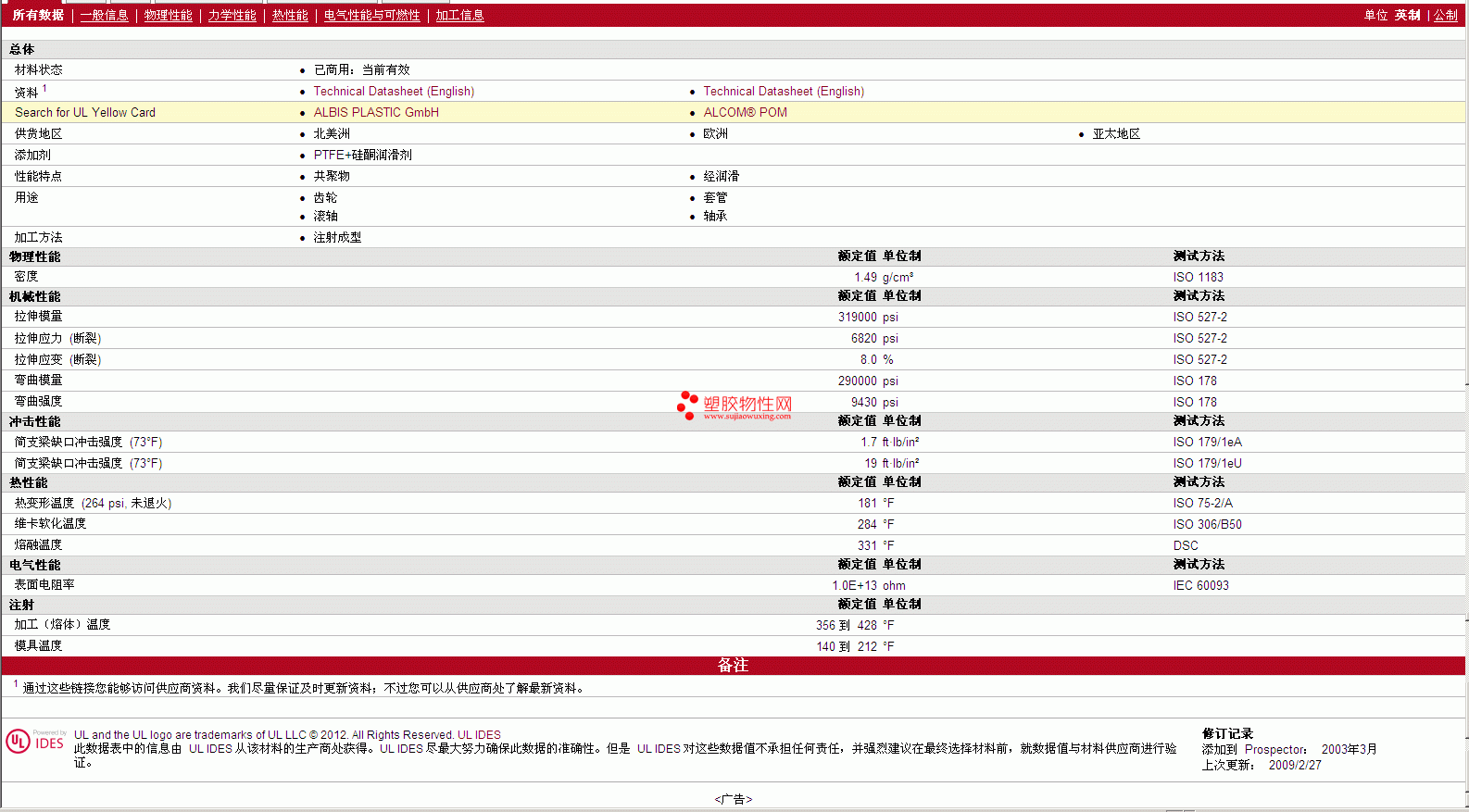Go to the 物理性能 section tab

click(168, 16)
